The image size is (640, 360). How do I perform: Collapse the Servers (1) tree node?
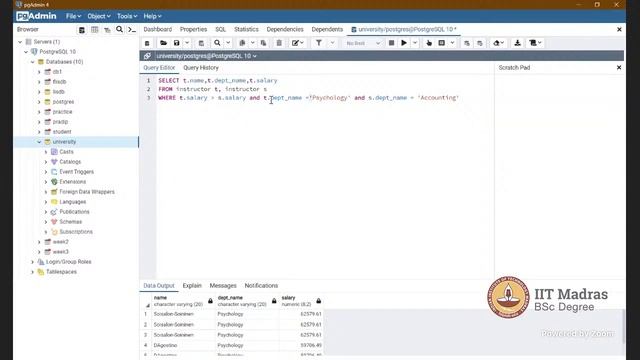[x=20, y=42]
